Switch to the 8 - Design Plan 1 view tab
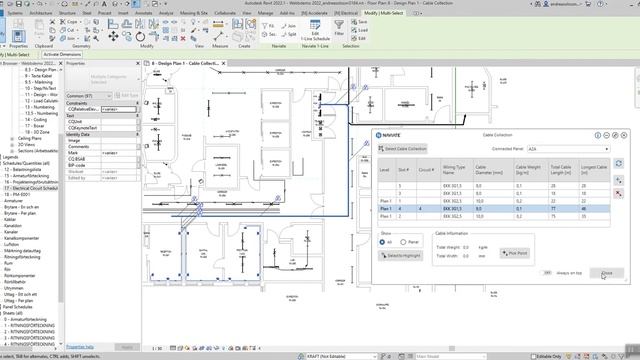Viewport: 640px width, 360px height. tap(185, 64)
